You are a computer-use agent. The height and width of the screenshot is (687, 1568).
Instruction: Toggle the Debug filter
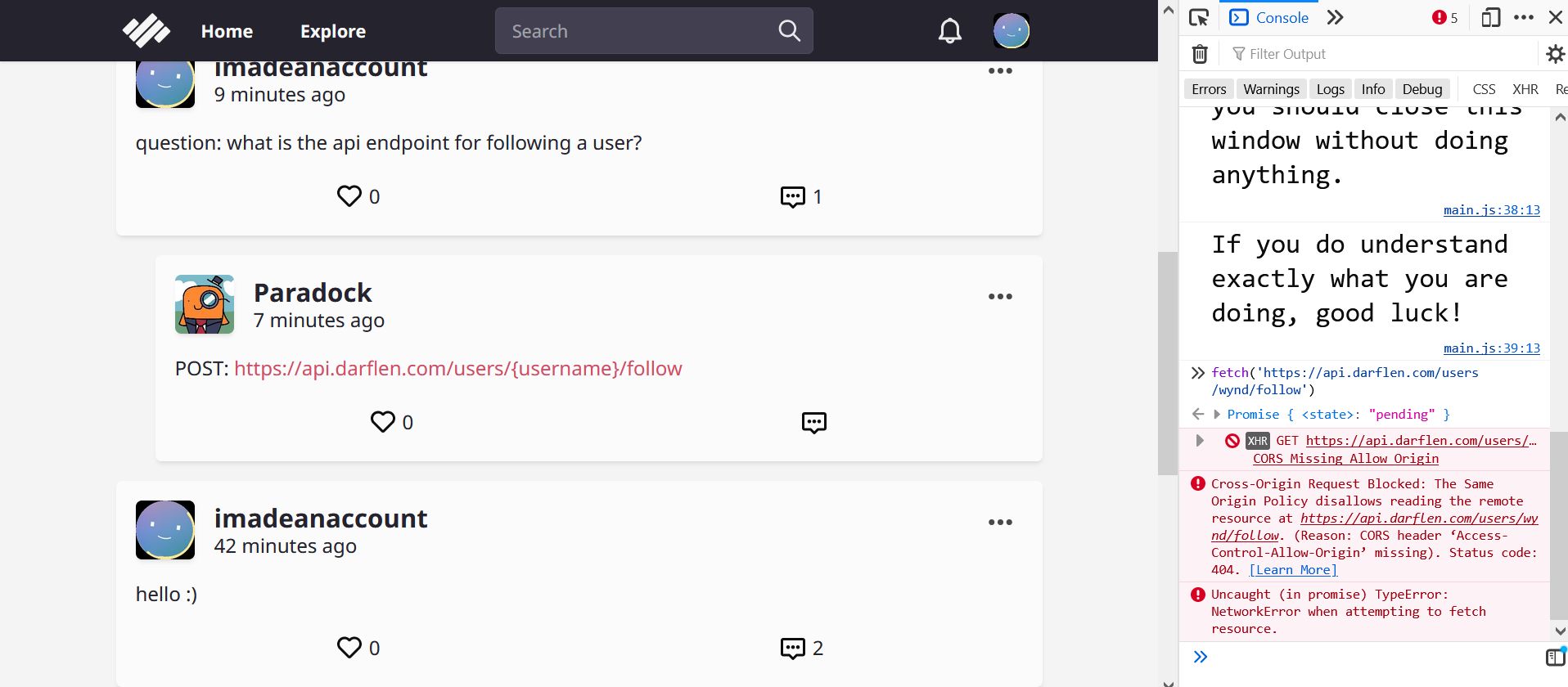pyautogui.click(x=1422, y=89)
